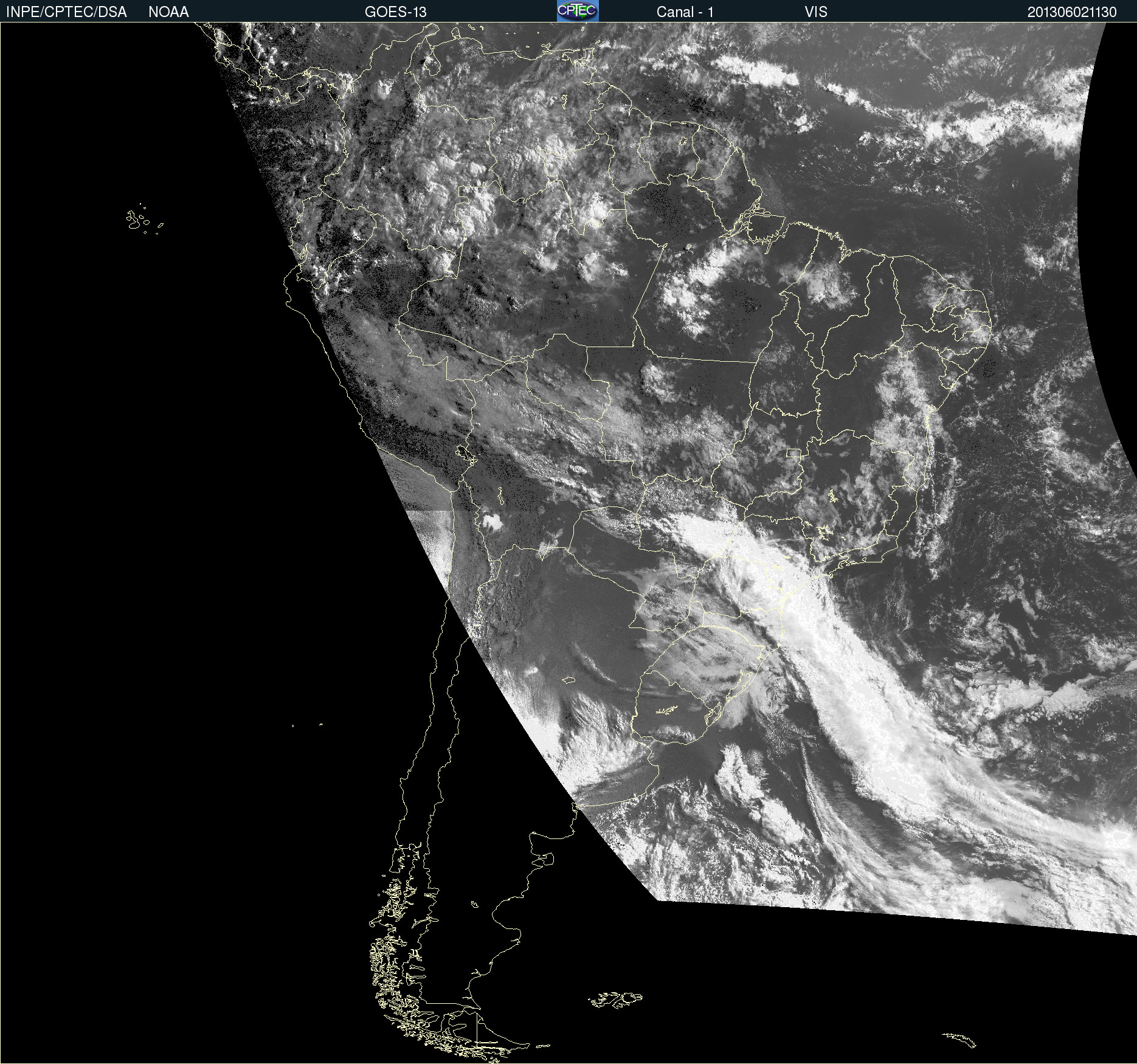Select the GOES-13 satellite label

tap(395, 12)
